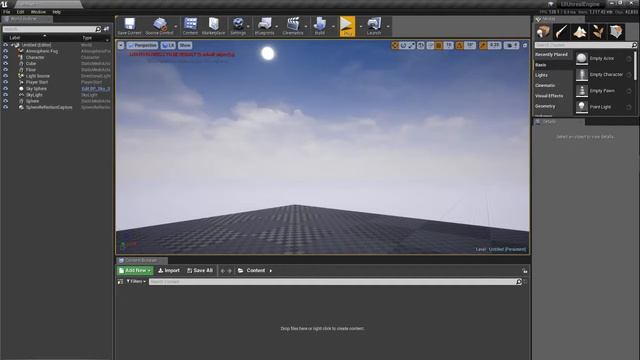Viewport: 640px width, 360px height.
Task: Maximize or restore the viewport
Action: coord(525,45)
